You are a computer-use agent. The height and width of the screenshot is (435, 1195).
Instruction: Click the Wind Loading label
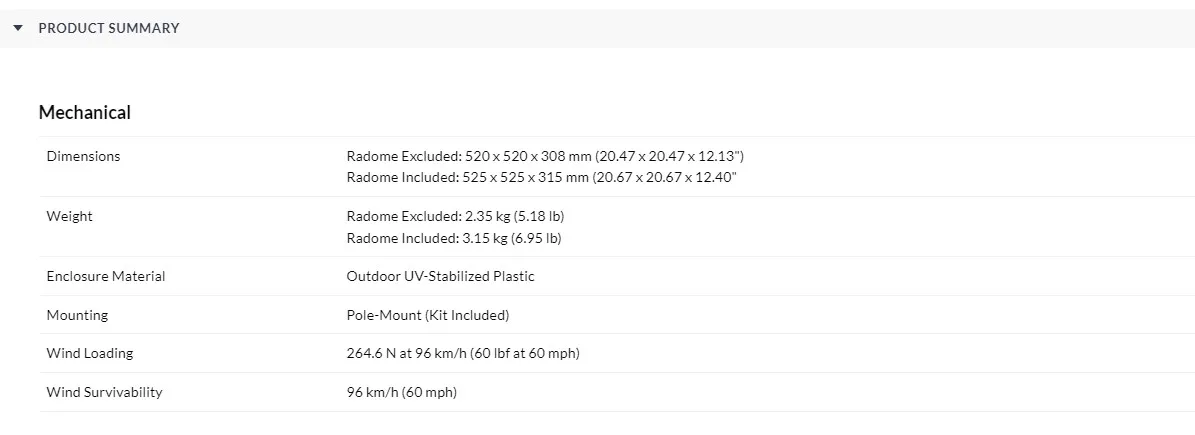pyautogui.click(x=89, y=353)
